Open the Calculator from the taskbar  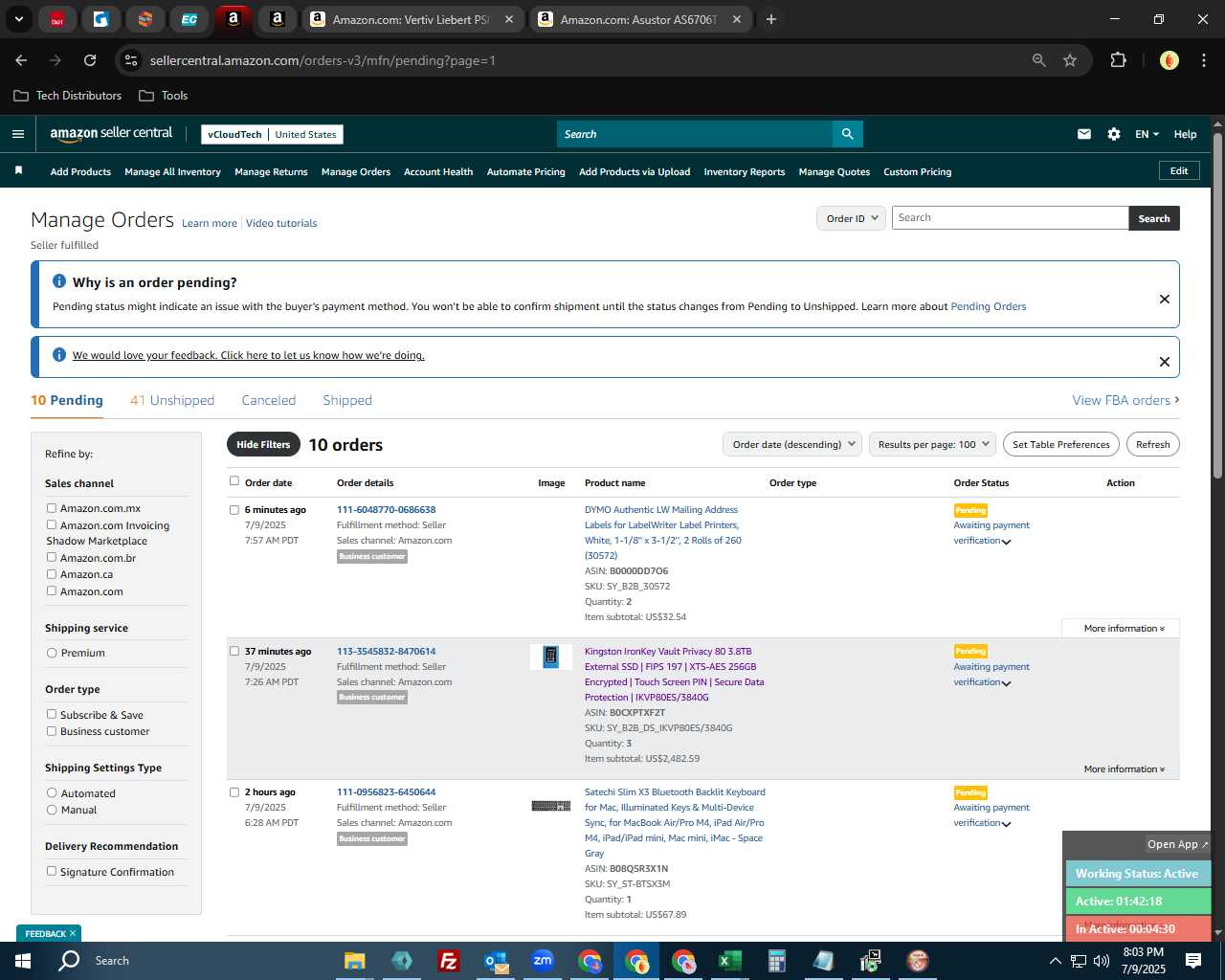(x=776, y=961)
